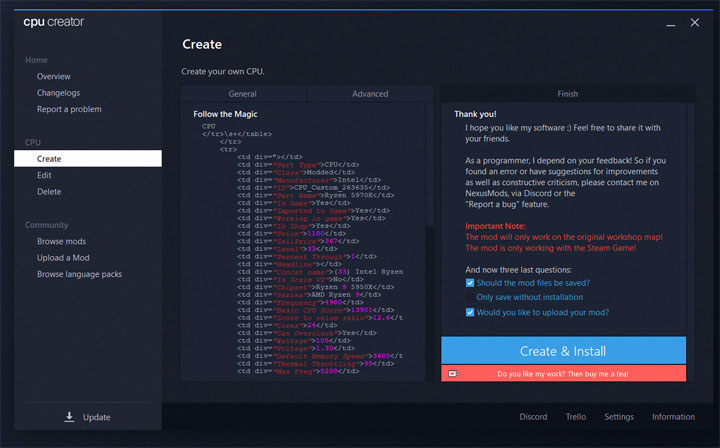This screenshot has width=720, height=448.
Task: Switch to the General tab
Action: pos(243,94)
